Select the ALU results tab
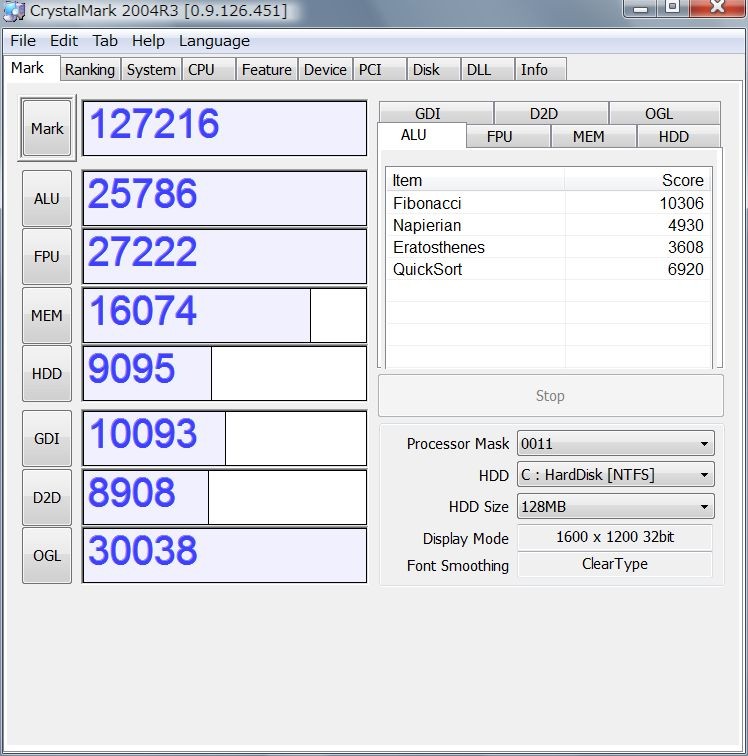This screenshot has height=756, width=748. coord(422,135)
